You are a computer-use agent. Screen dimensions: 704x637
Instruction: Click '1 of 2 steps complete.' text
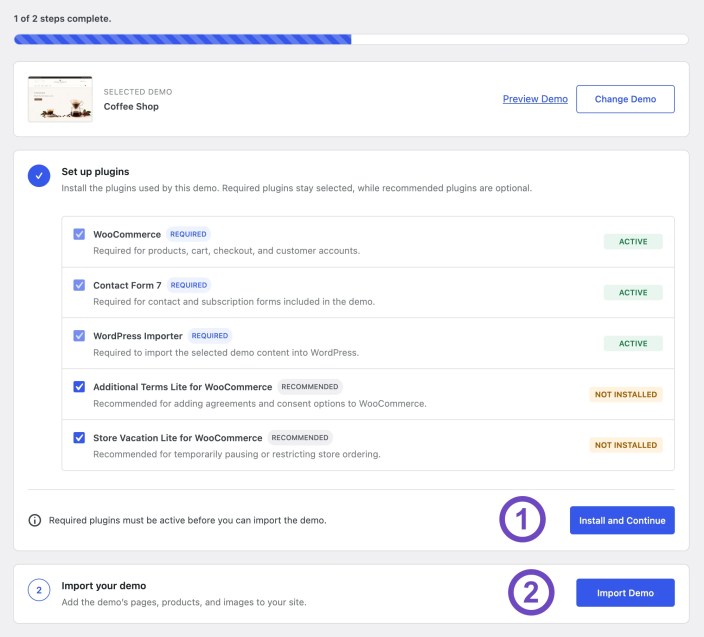coord(62,19)
